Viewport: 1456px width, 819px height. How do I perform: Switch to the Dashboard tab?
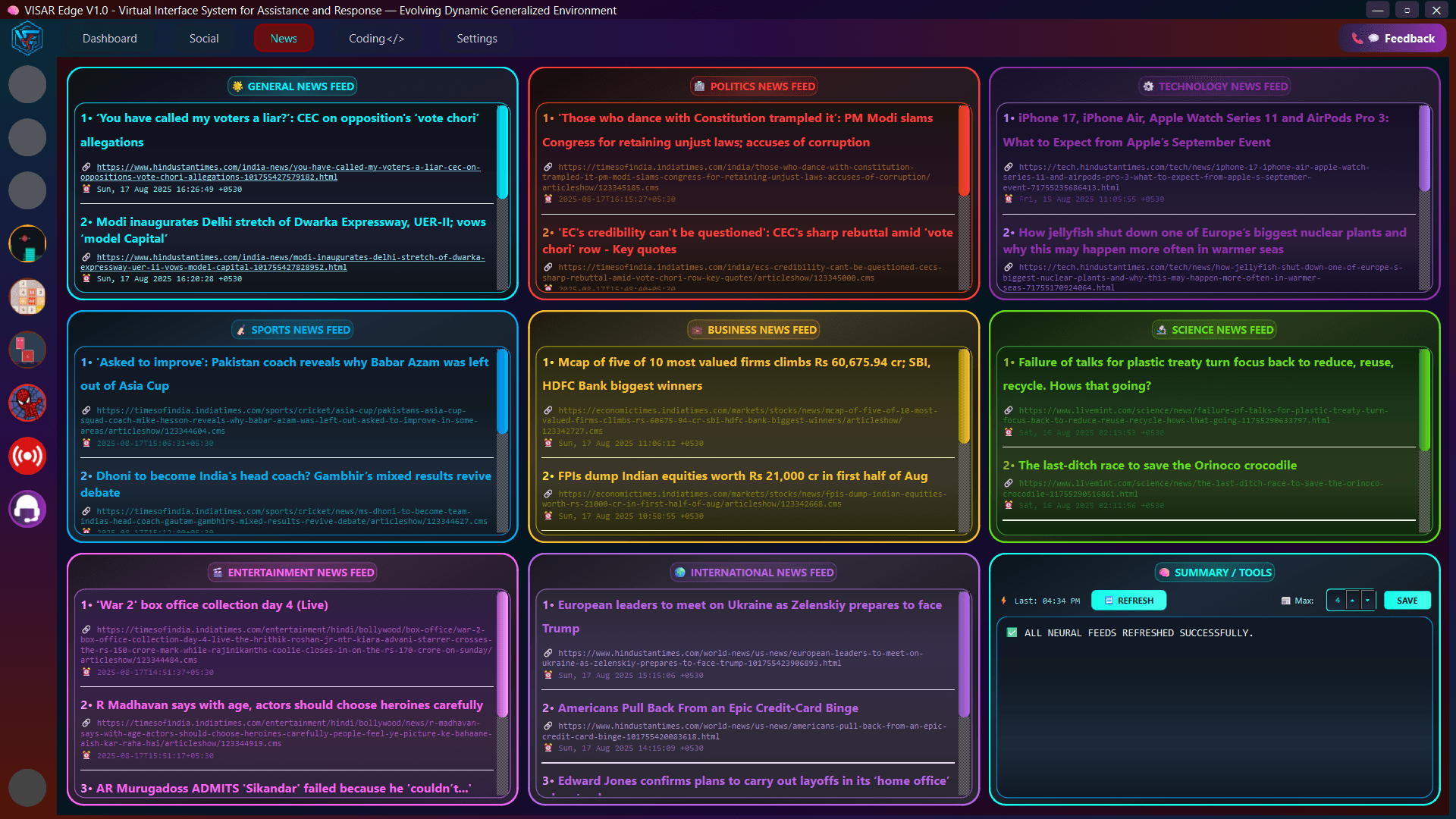110,39
